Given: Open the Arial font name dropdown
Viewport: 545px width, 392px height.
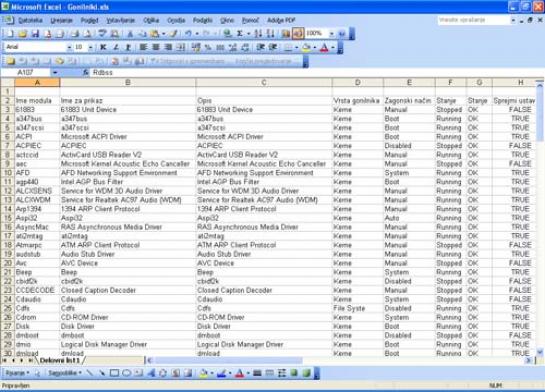Looking at the screenshot, I should pyautogui.click(x=70, y=47).
